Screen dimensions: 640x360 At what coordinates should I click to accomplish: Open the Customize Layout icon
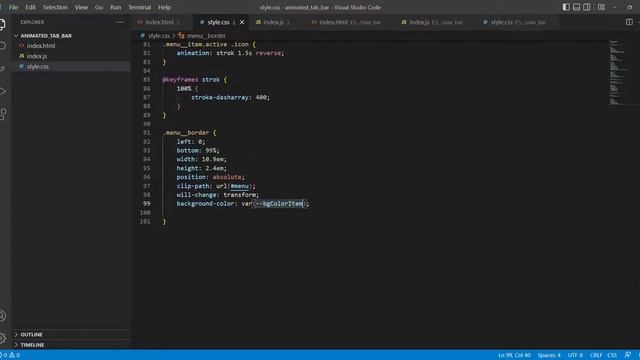pos(601,7)
